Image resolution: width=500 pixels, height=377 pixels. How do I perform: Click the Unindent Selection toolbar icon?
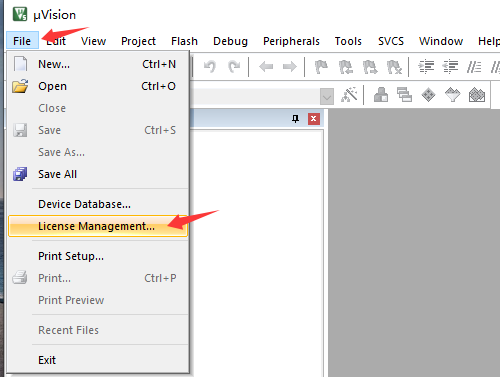[x=450, y=67]
